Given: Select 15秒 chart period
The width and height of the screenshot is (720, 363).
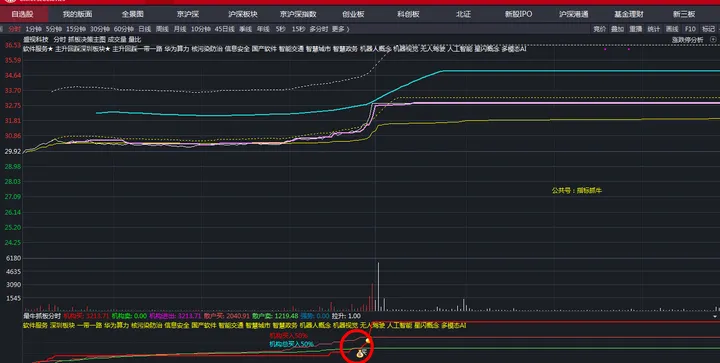Looking at the screenshot, I should (298, 29).
